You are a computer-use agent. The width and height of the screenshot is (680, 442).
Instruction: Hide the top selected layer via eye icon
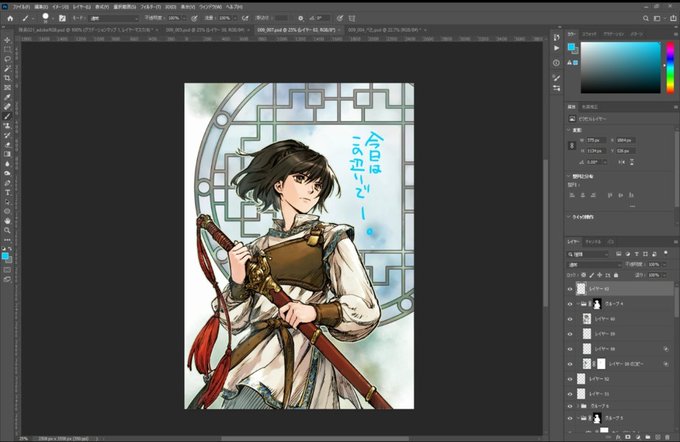click(x=570, y=289)
